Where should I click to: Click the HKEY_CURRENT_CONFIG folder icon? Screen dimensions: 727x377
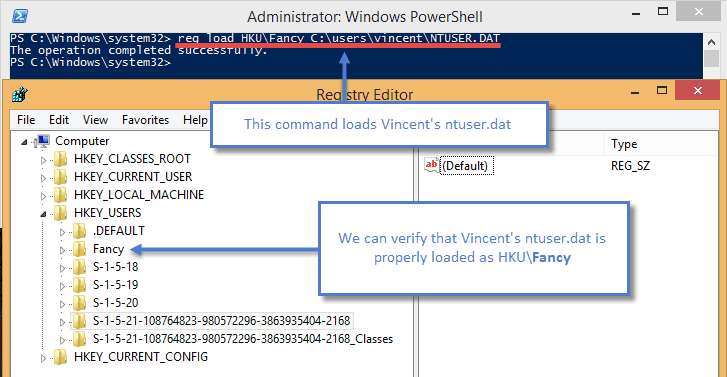[60, 357]
